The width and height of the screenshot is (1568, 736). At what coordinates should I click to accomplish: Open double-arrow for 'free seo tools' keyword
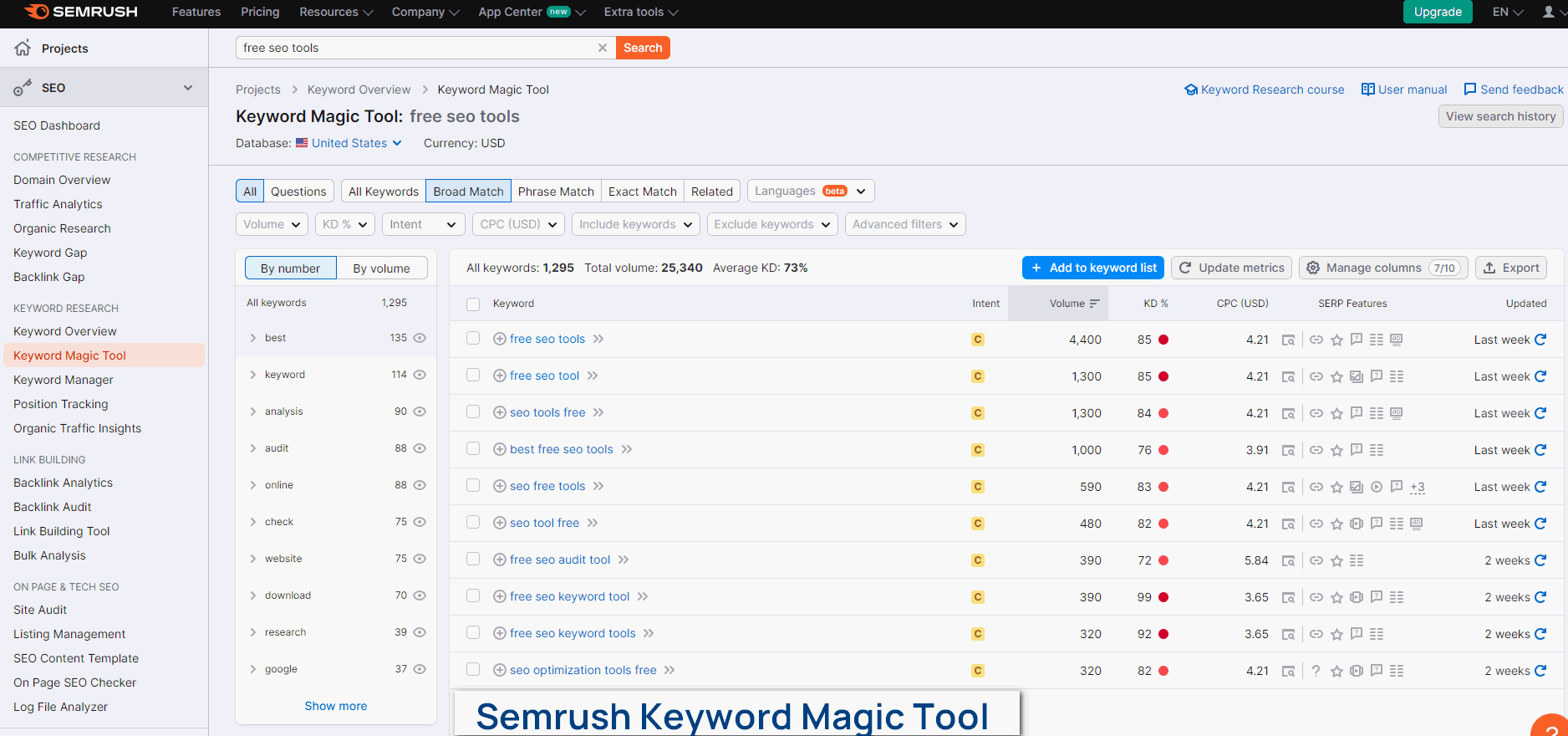pos(598,339)
